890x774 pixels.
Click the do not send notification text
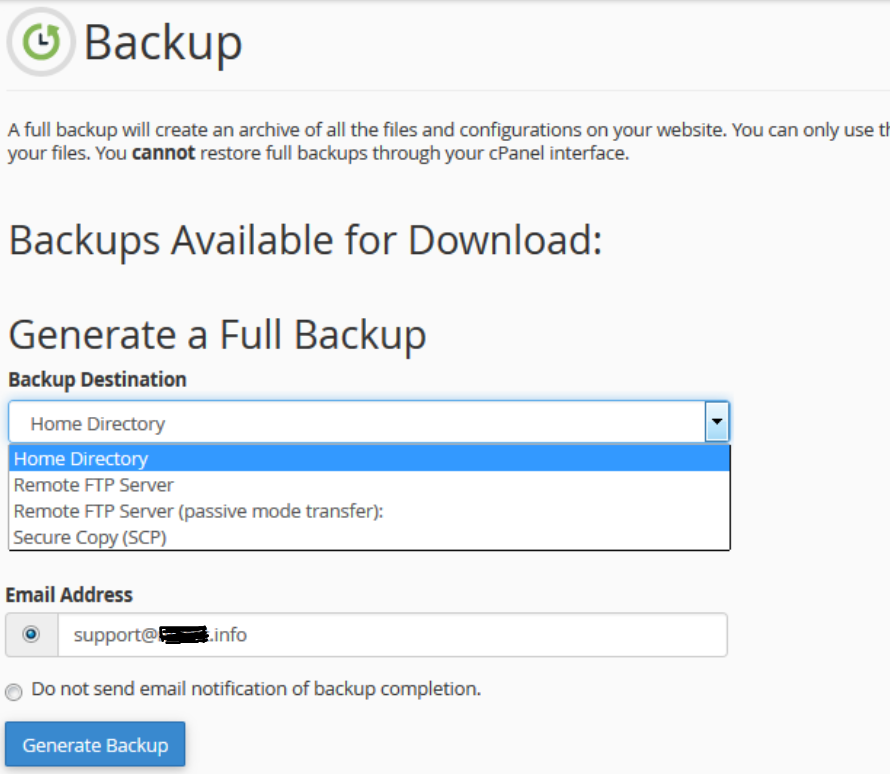click(256, 689)
